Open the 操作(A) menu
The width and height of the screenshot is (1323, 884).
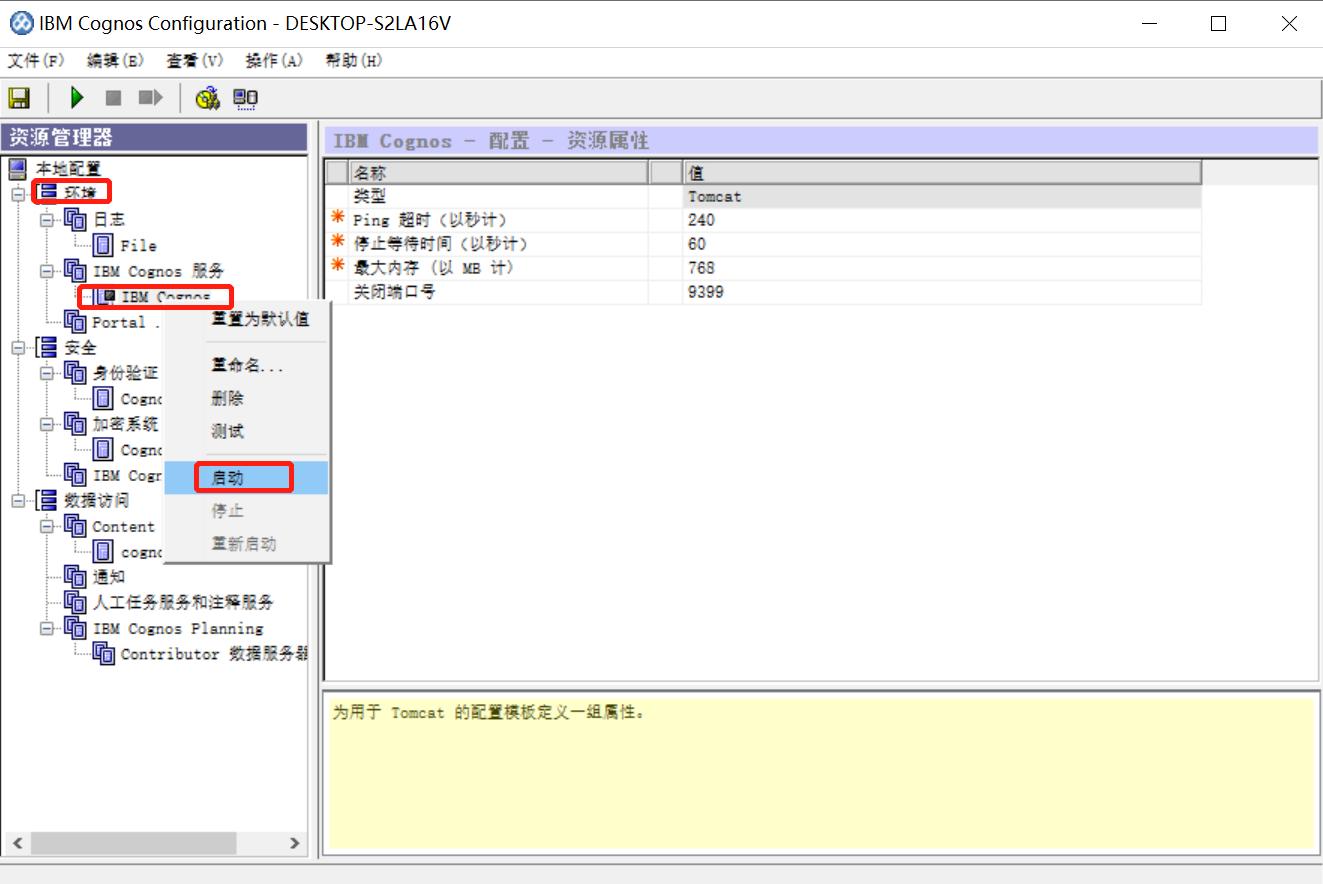coord(274,61)
